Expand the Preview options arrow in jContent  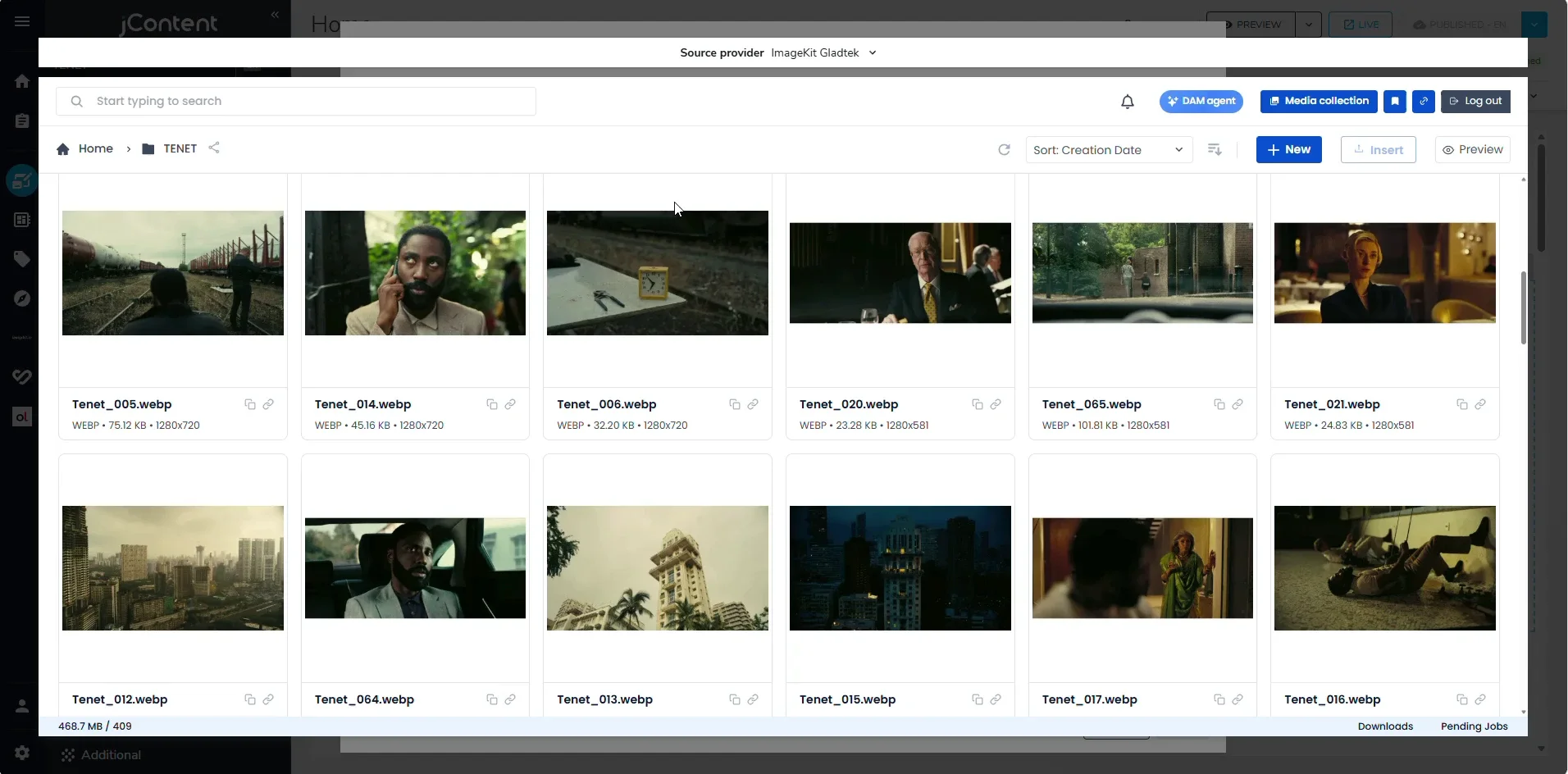pyautogui.click(x=1309, y=25)
